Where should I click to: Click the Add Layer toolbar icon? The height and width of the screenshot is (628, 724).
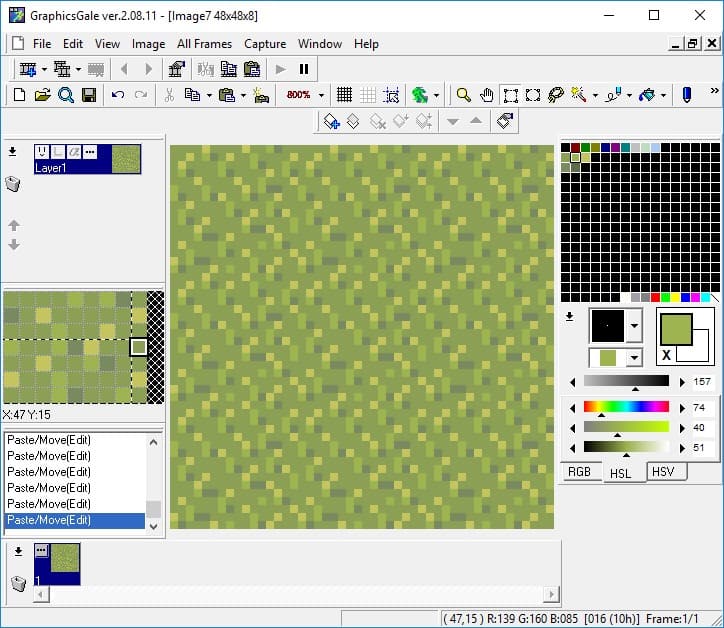tap(62, 69)
